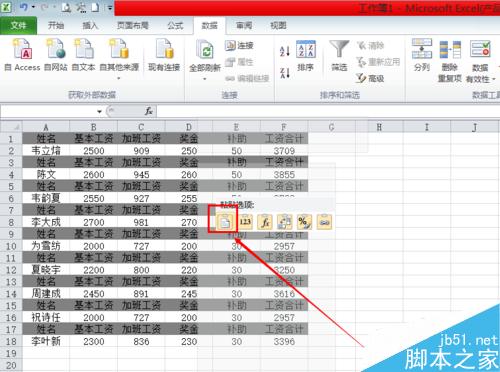Image resolution: width=500 pixels, height=372 pixels.
Task: Switch to Page Layout (页面布局) tab
Action: (x=132, y=25)
